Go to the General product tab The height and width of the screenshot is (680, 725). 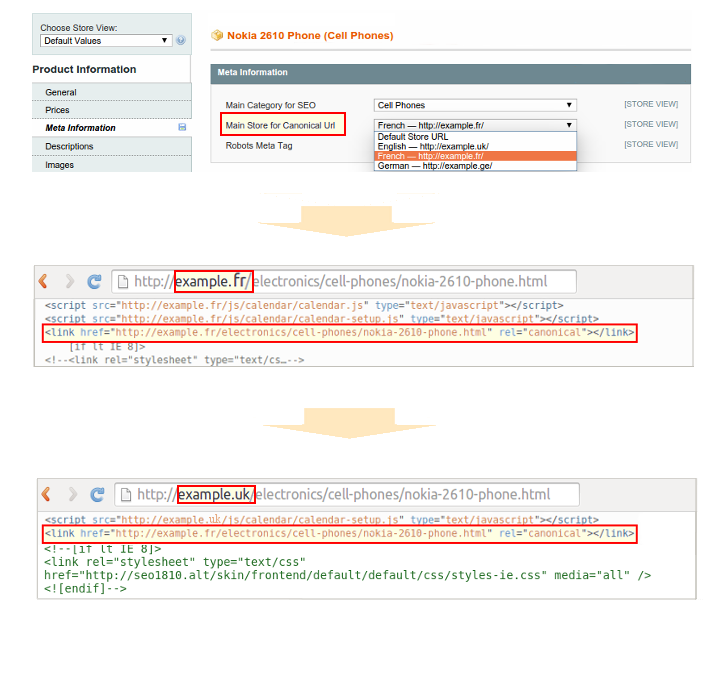[61, 92]
